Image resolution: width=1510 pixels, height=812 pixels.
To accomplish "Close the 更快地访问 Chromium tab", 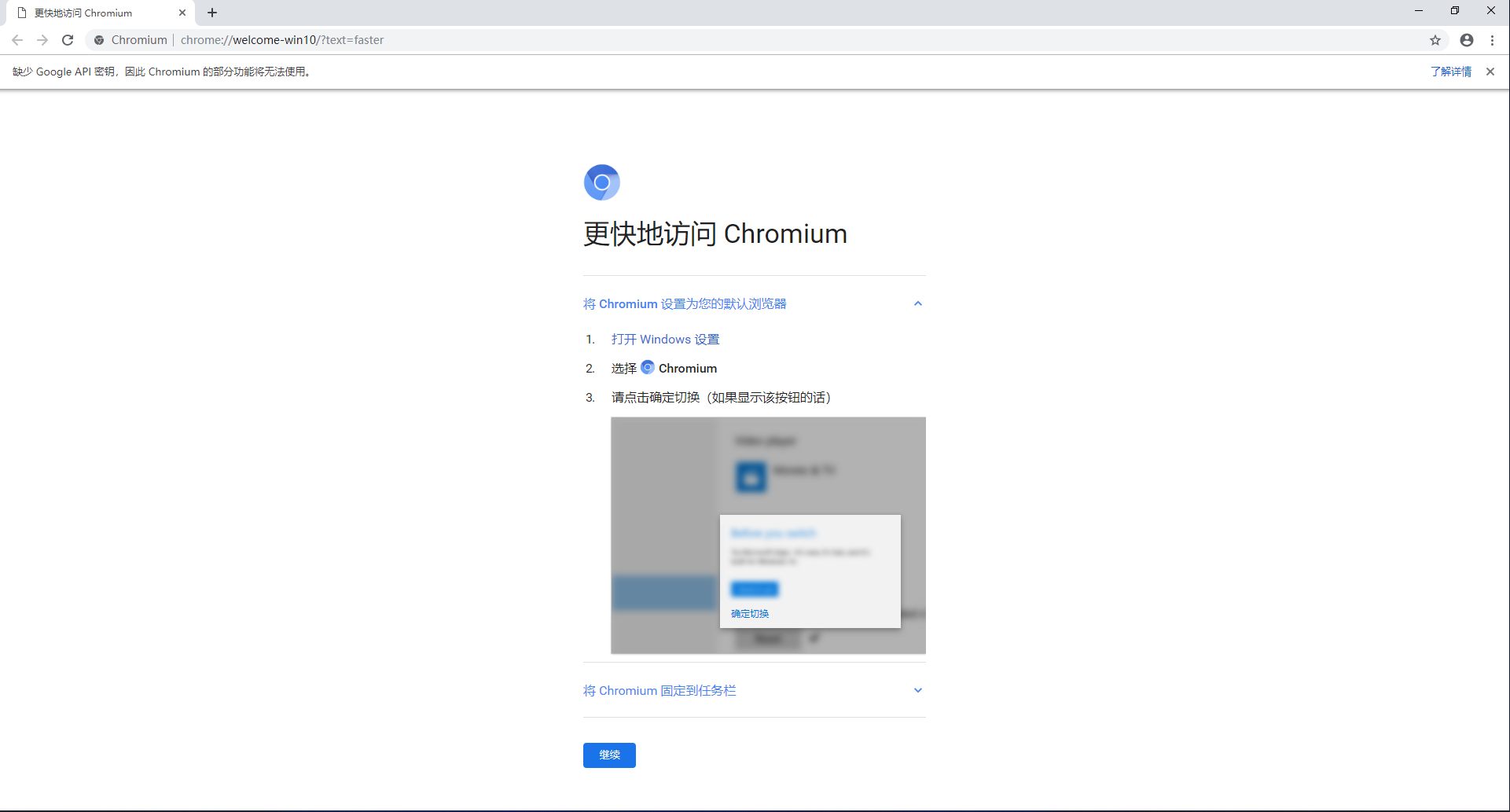I will coord(182,13).
